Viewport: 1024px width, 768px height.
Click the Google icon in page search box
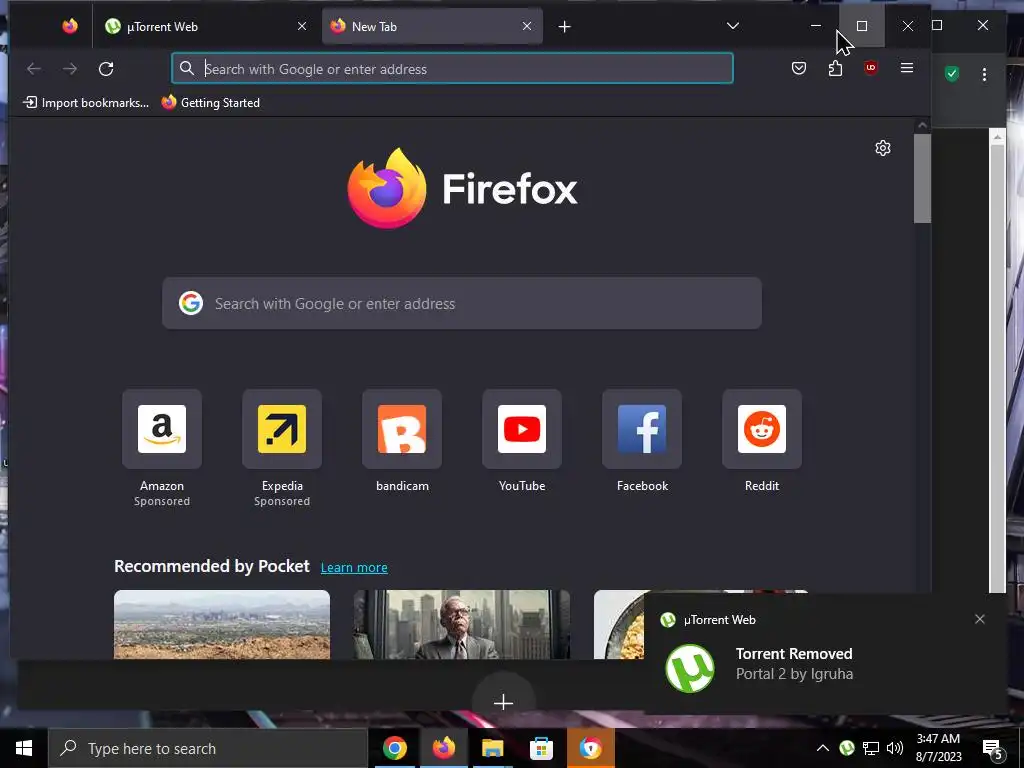tap(191, 303)
